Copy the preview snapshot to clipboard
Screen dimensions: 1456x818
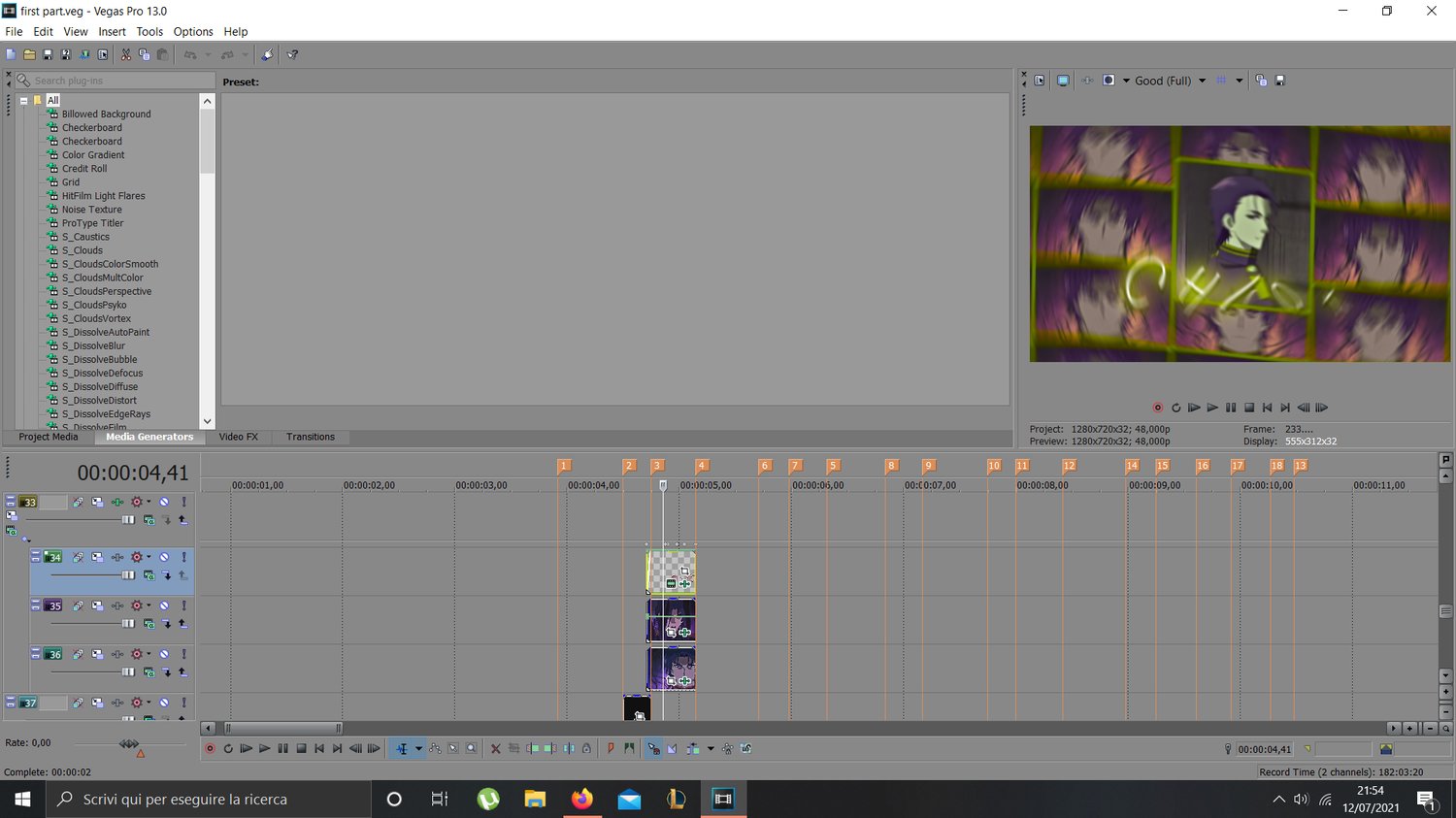click(x=1261, y=81)
